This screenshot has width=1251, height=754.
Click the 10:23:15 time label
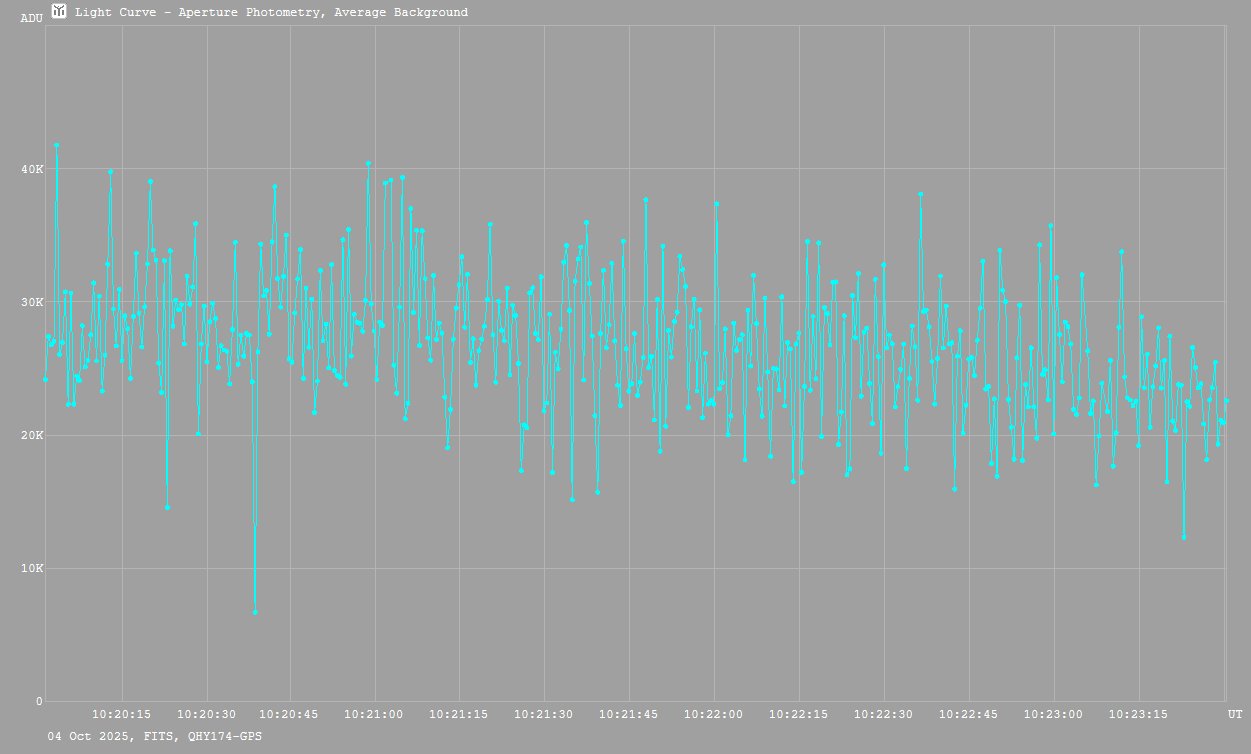[x=1138, y=715]
